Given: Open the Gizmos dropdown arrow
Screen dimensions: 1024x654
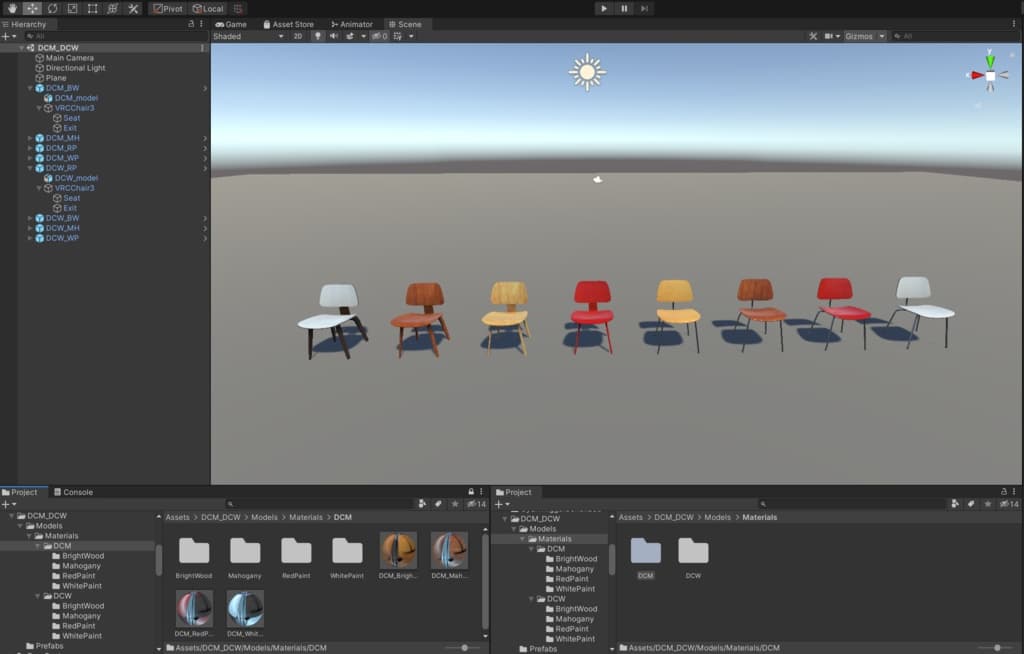Looking at the screenshot, I should pos(882,37).
